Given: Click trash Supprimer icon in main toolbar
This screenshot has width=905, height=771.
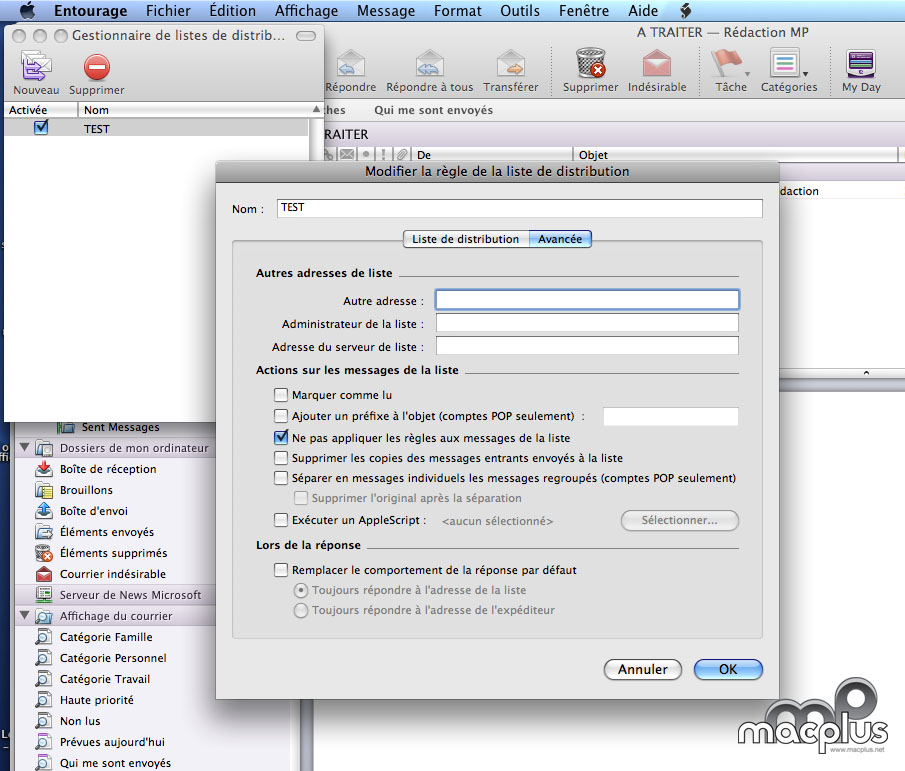Looking at the screenshot, I should pos(590,62).
